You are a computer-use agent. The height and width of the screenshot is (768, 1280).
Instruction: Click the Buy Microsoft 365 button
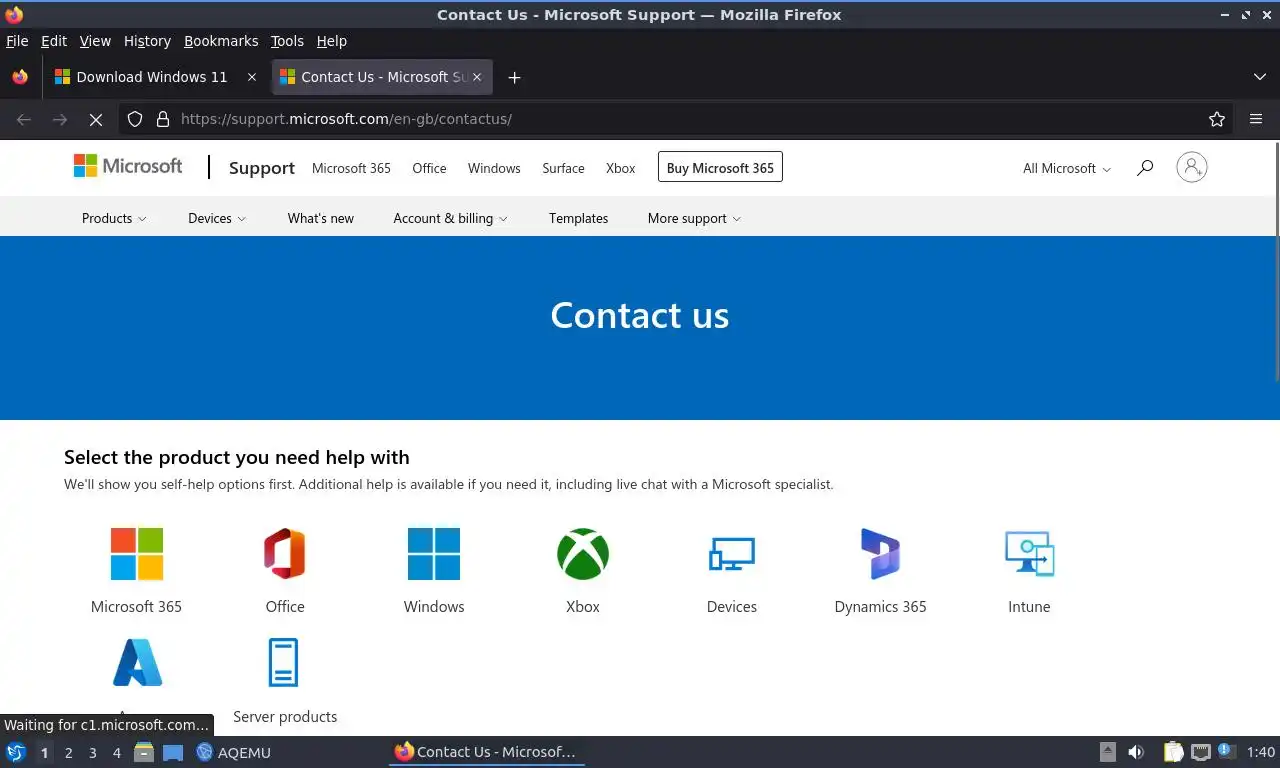click(x=720, y=168)
